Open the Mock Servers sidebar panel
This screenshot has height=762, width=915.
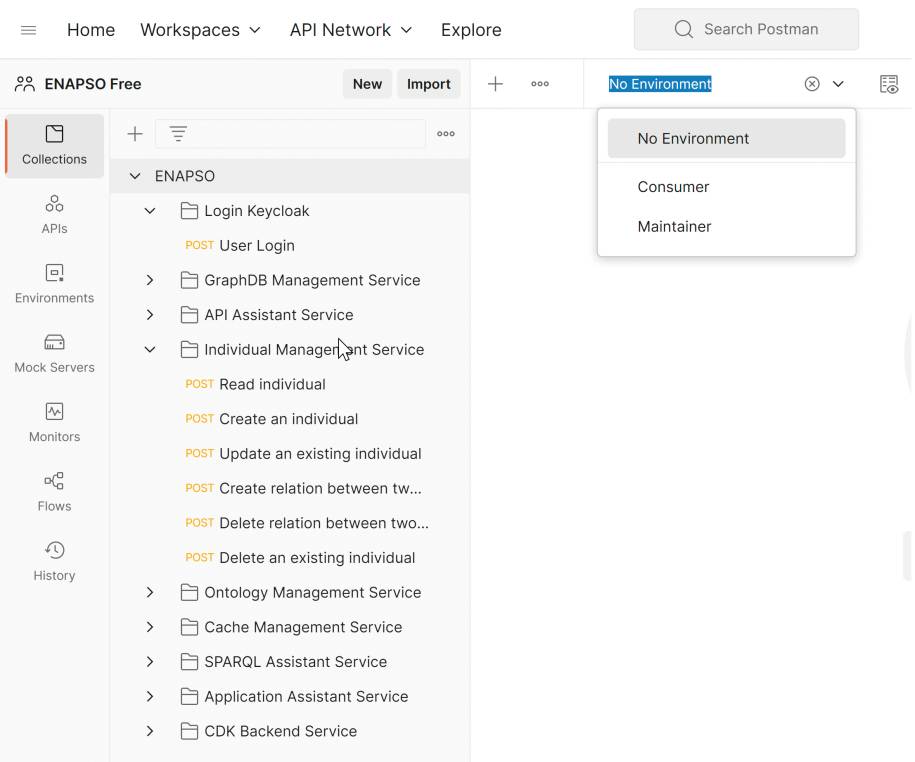tap(54, 354)
